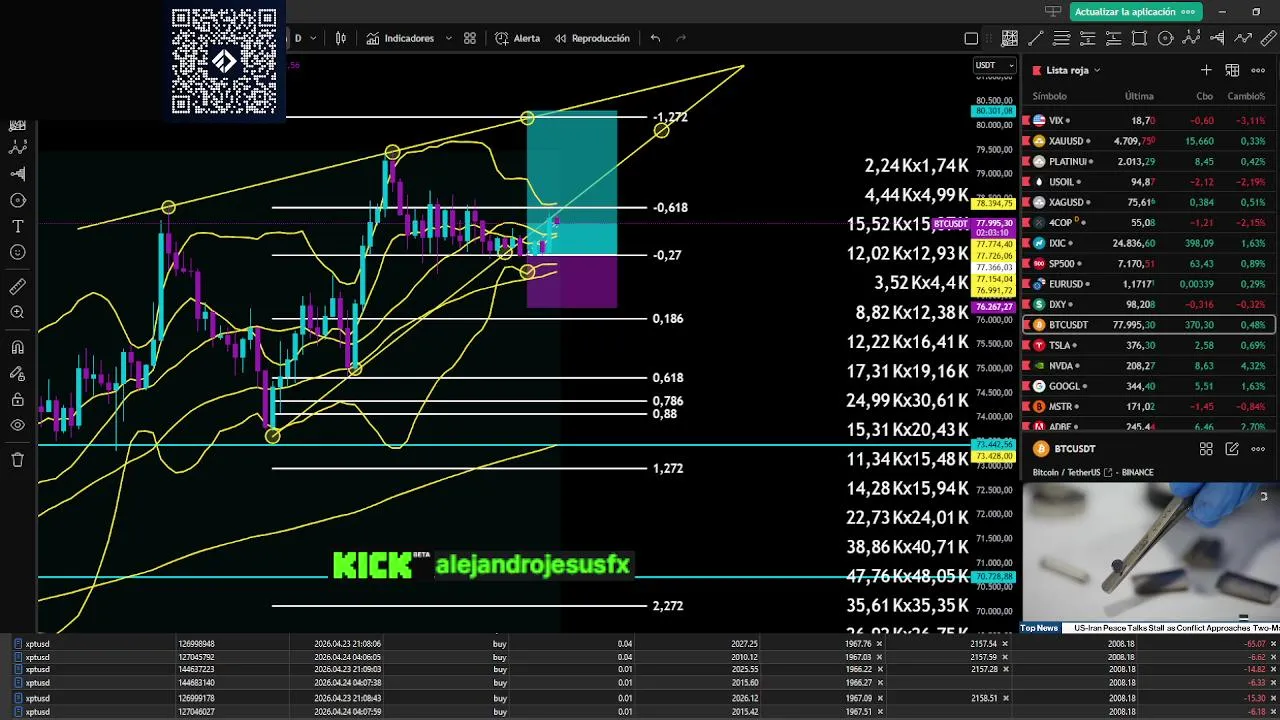Toggle magnet mode for drawings
This screenshot has width=1280, height=720.
pyautogui.click(x=17, y=347)
